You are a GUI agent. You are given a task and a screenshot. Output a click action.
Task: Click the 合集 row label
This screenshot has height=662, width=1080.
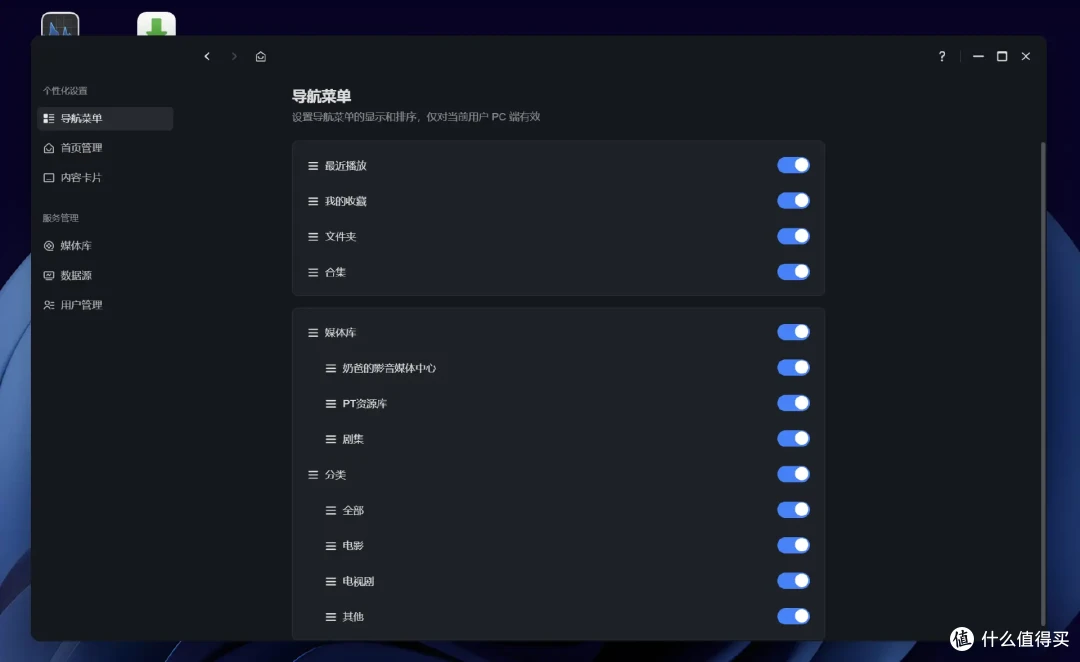click(335, 273)
